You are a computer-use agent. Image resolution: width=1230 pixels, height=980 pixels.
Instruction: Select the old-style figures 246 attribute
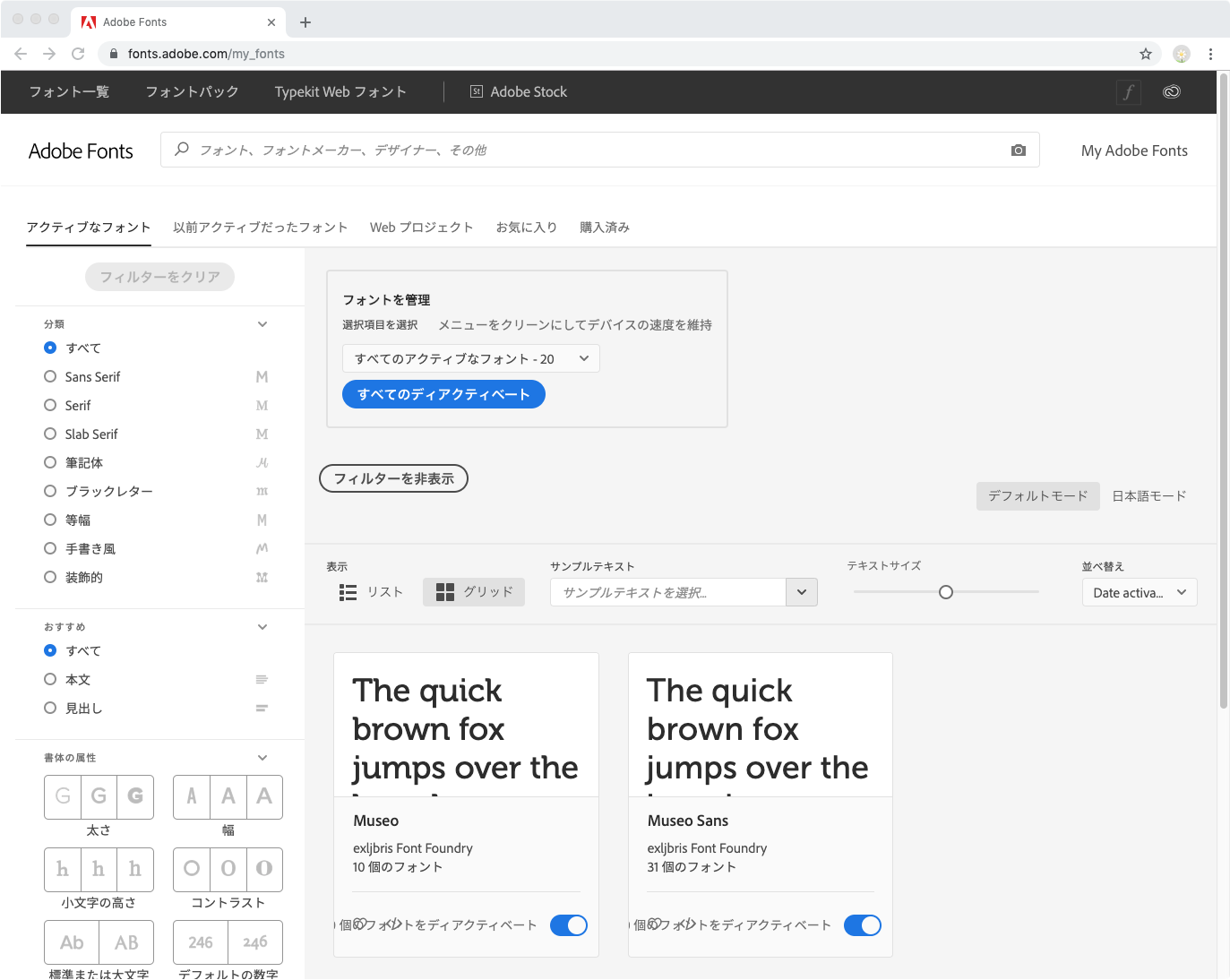255,942
